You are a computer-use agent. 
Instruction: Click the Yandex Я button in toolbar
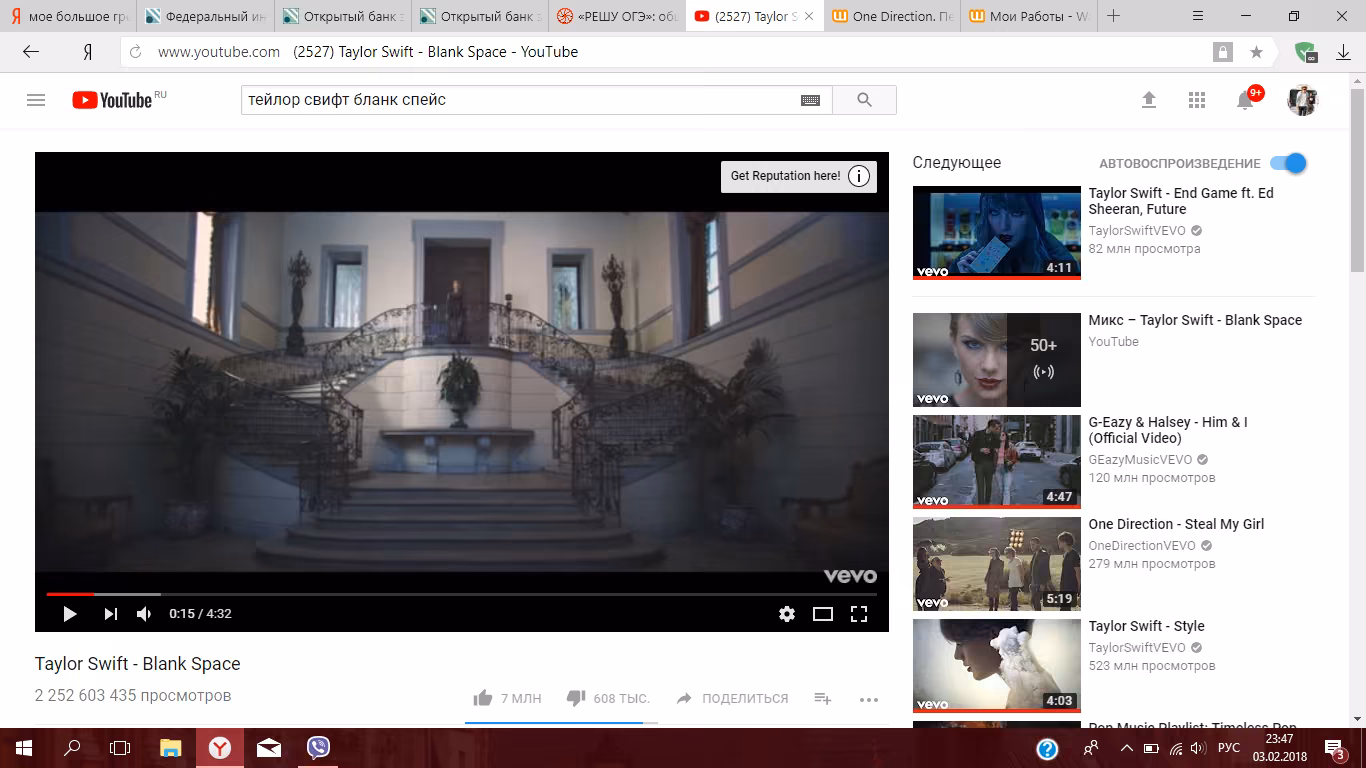click(88, 52)
